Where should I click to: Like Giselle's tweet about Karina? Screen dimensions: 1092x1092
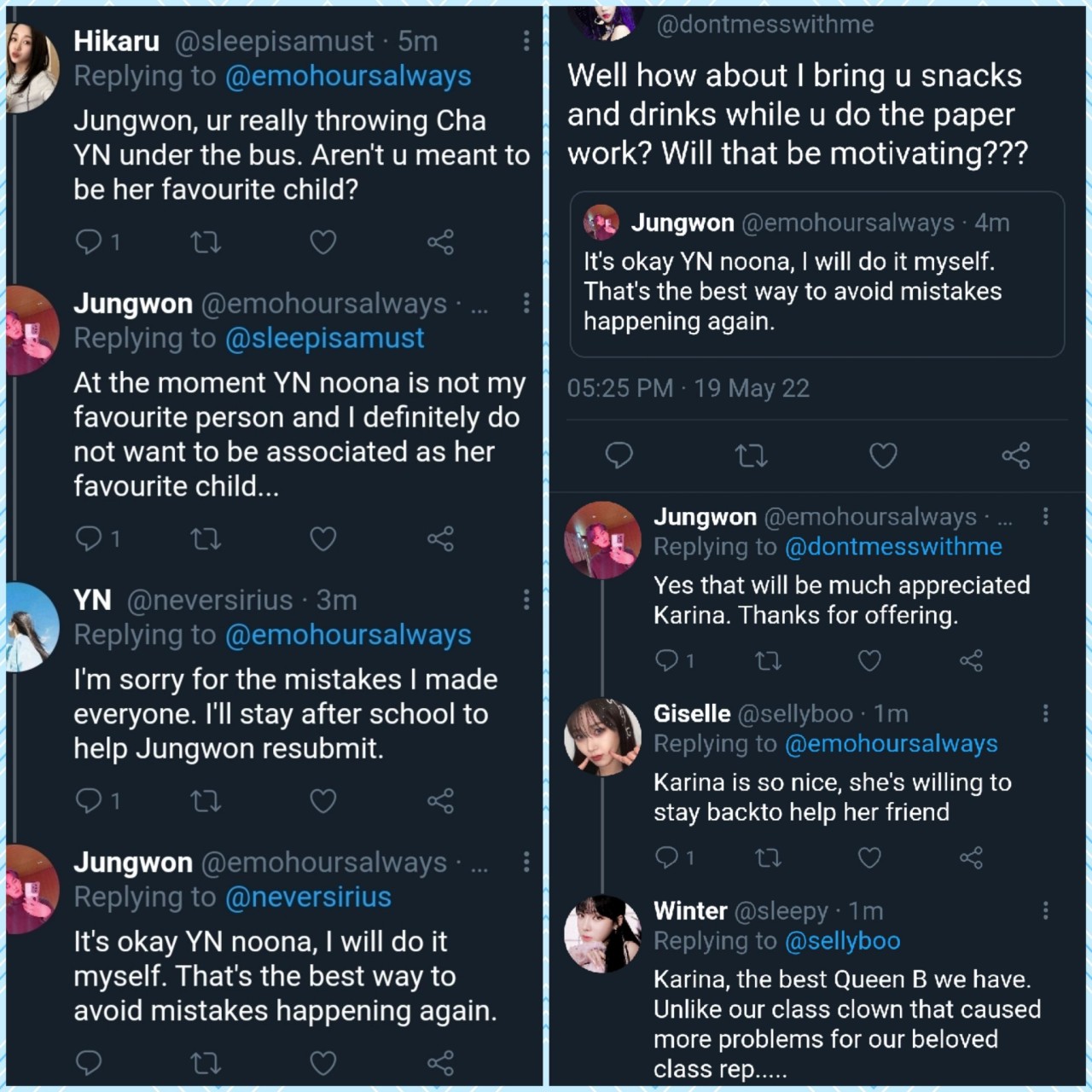(x=868, y=857)
